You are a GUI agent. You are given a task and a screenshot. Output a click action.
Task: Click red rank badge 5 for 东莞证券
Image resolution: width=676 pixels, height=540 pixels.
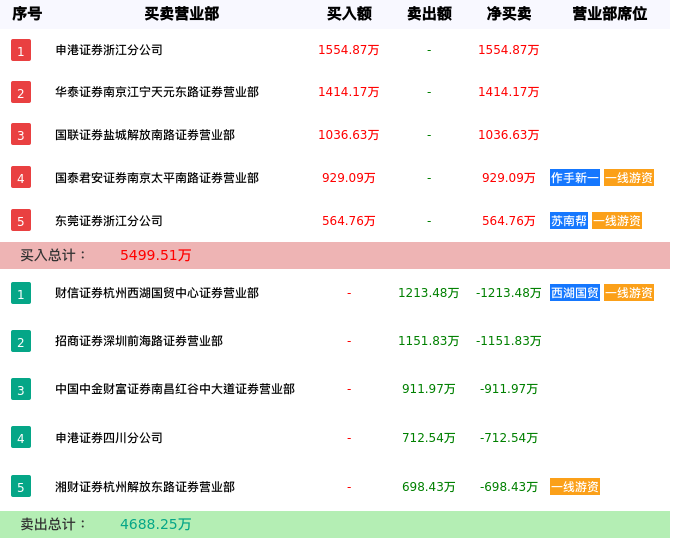pyautogui.click(x=21, y=221)
